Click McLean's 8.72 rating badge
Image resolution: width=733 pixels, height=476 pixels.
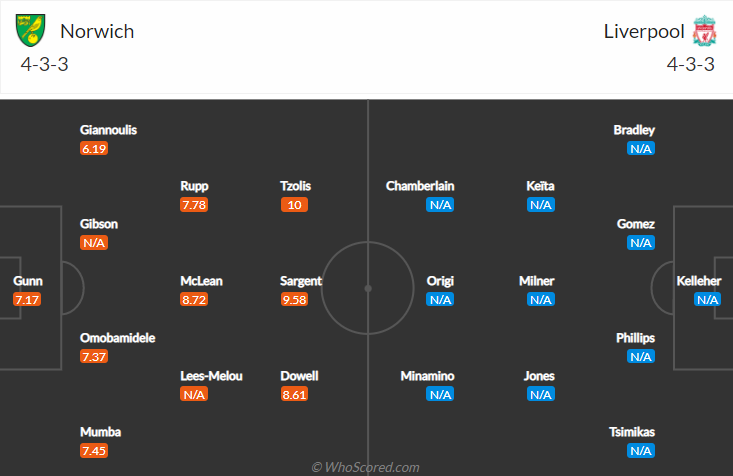click(x=194, y=299)
